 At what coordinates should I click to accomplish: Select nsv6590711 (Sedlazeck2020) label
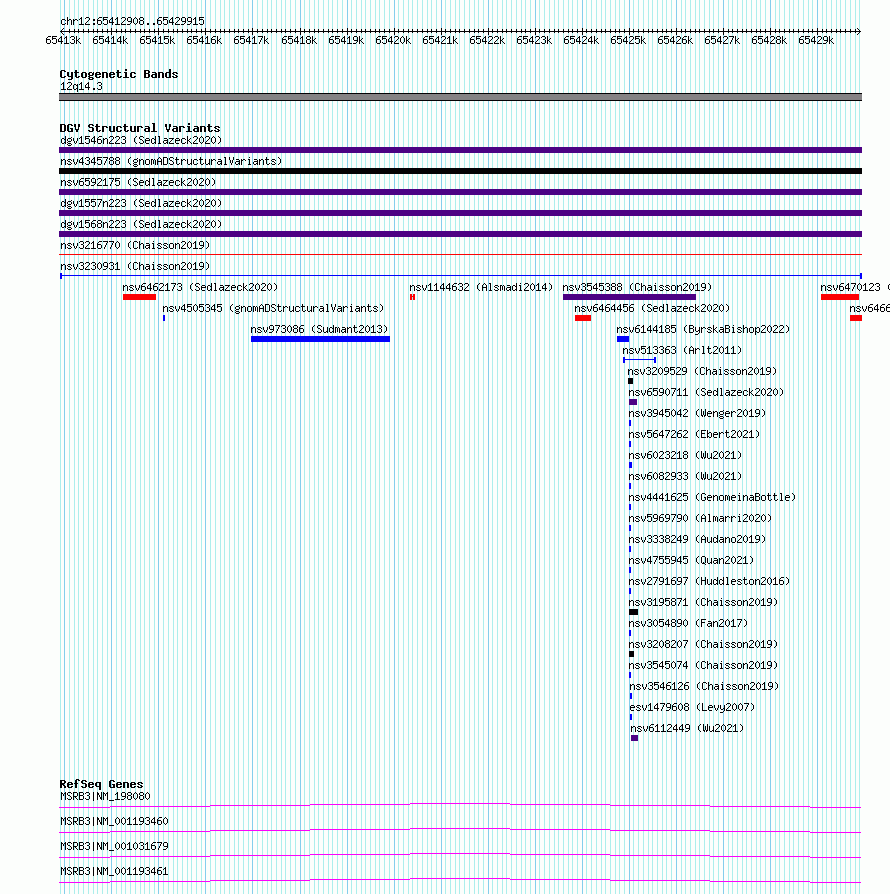click(x=706, y=392)
